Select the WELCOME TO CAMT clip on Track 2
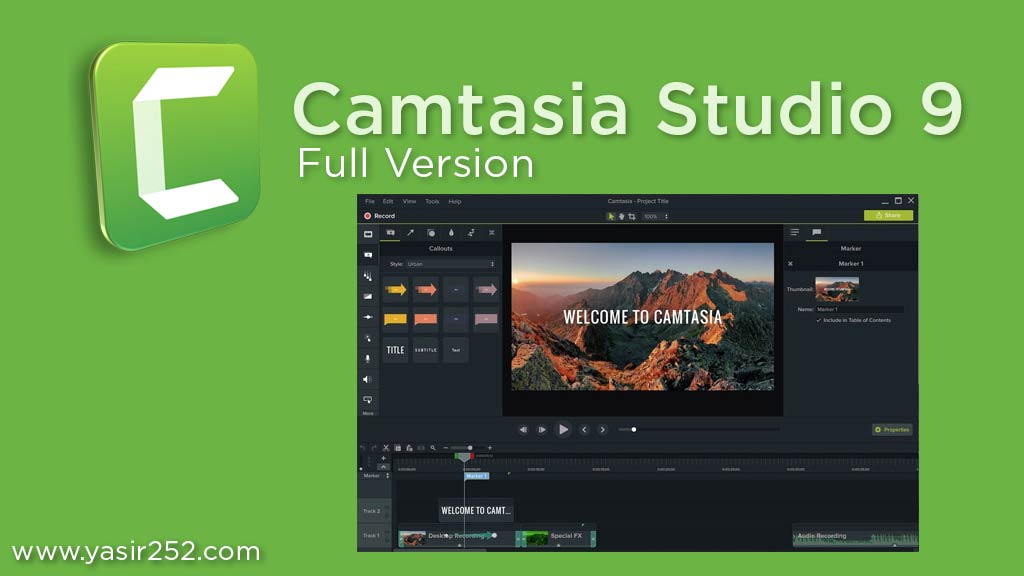Screen dimensions: 1024x576 475,511
